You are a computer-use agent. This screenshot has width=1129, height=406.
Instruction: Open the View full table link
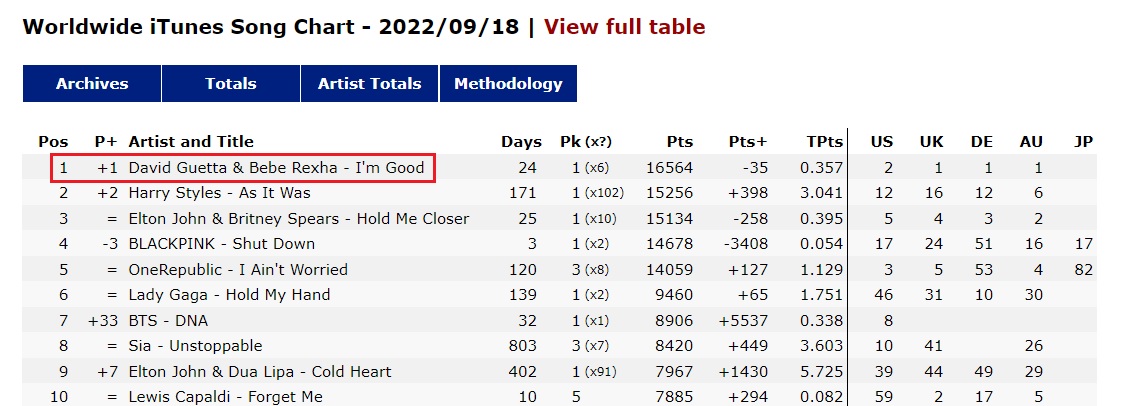pos(624,27)
